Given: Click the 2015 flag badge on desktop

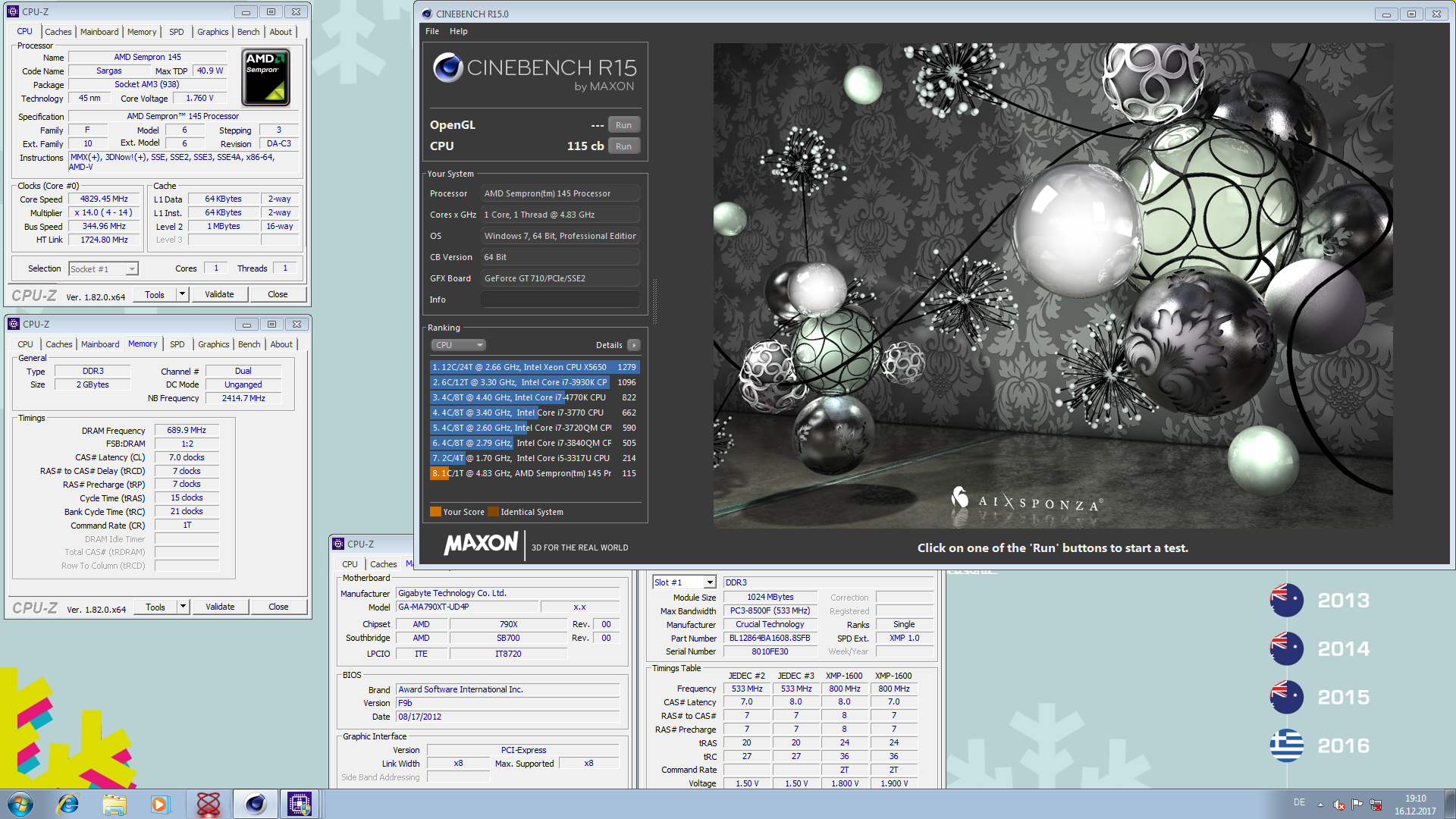Looking at the screenshot, I should (1287, 697).
